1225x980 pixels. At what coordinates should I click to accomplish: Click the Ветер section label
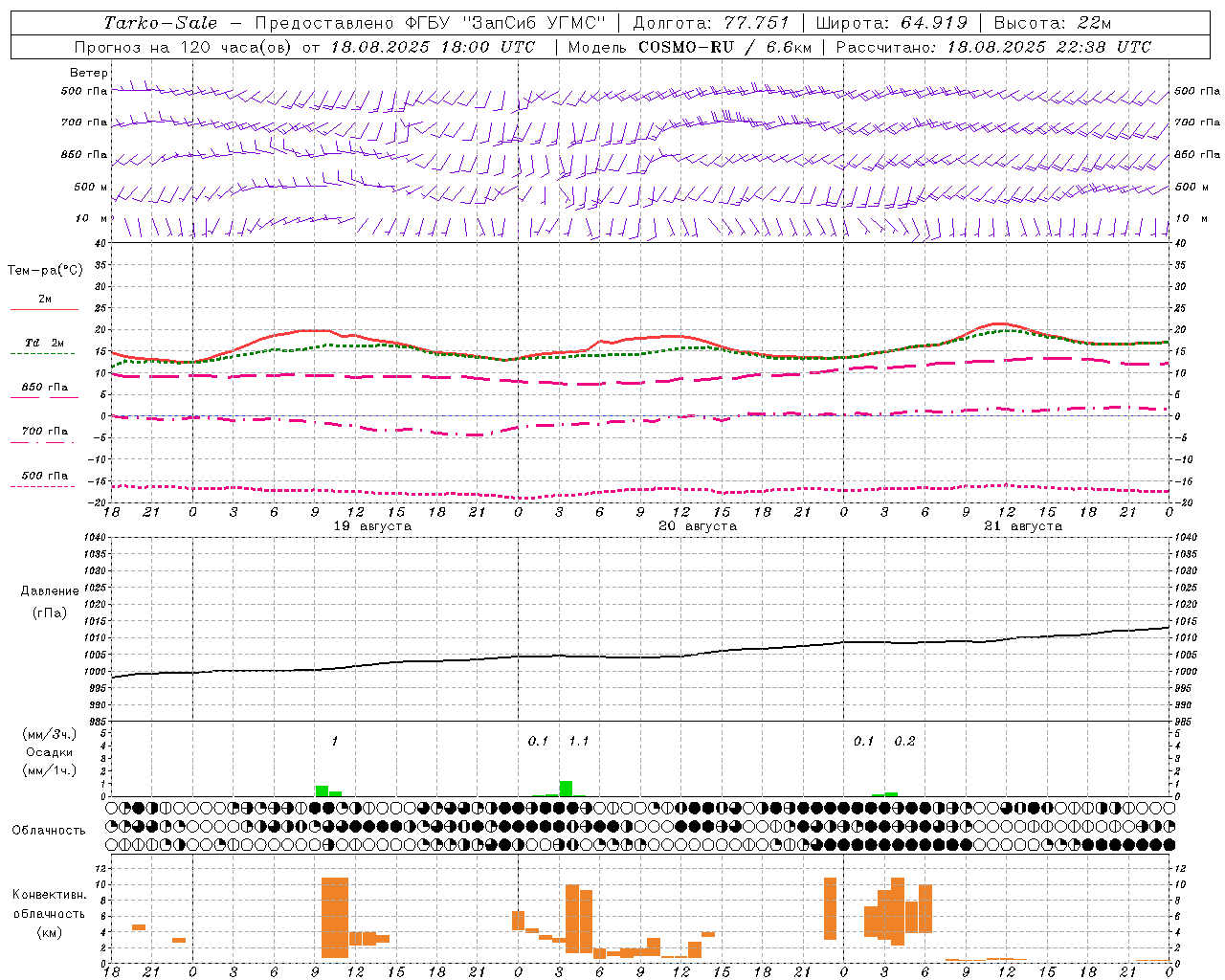pos(89,73)
